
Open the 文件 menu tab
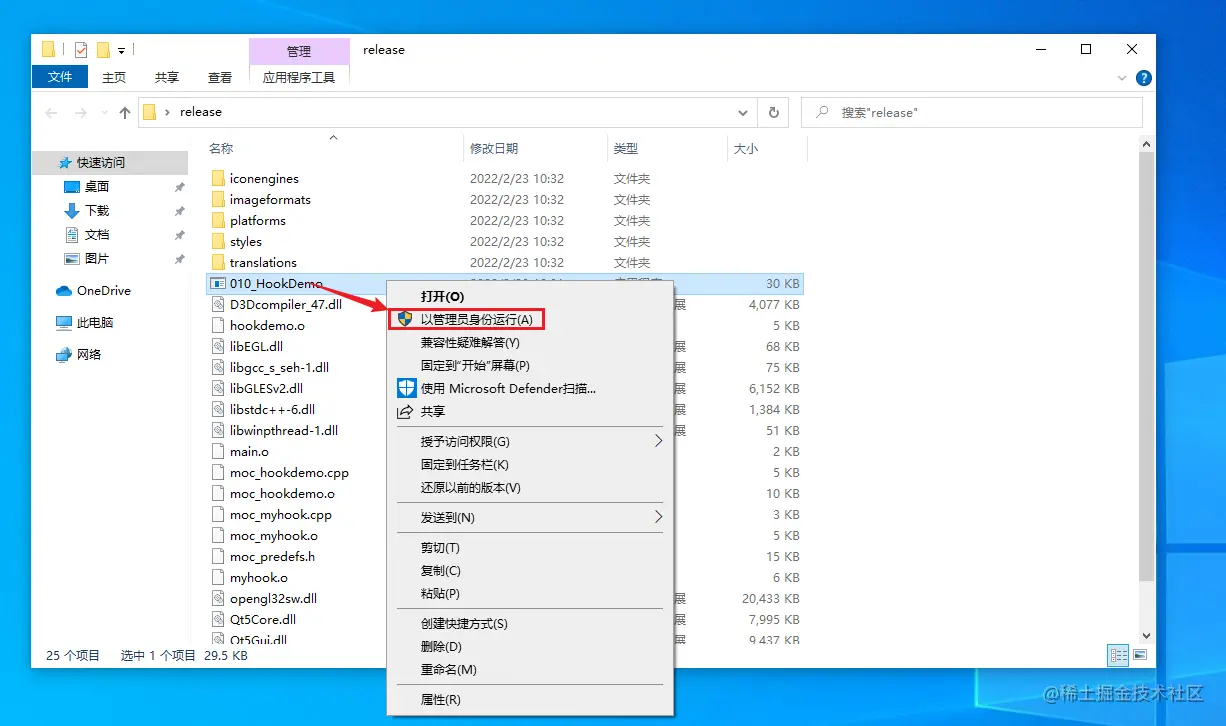60,77
